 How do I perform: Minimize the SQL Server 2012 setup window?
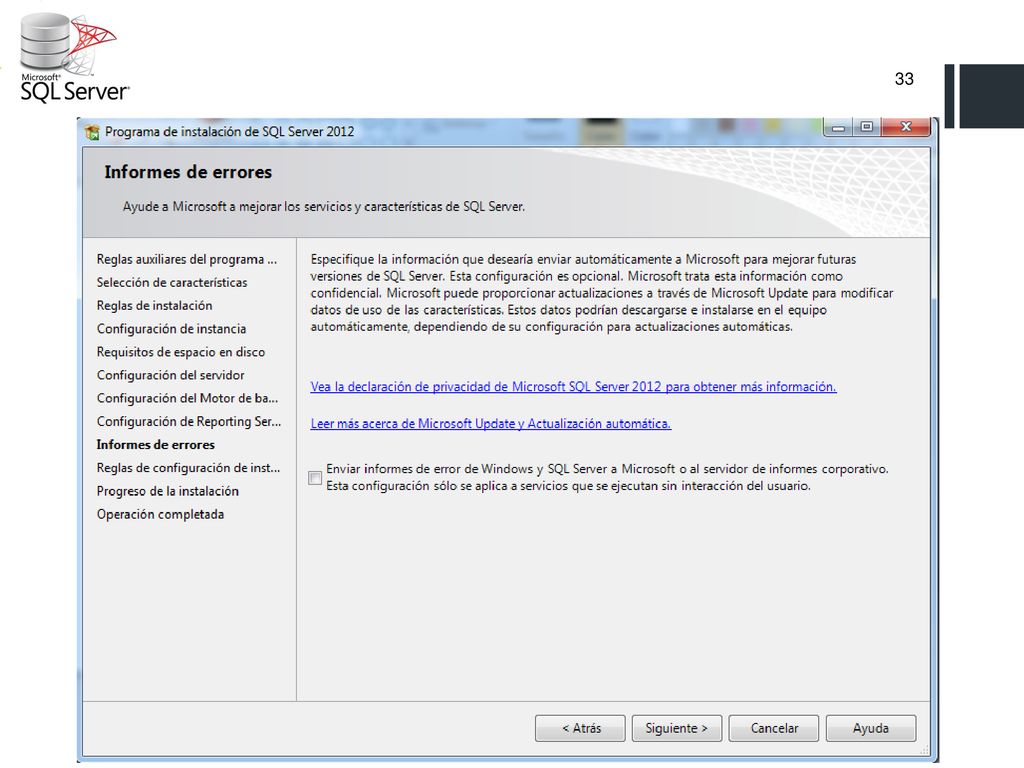839,127
